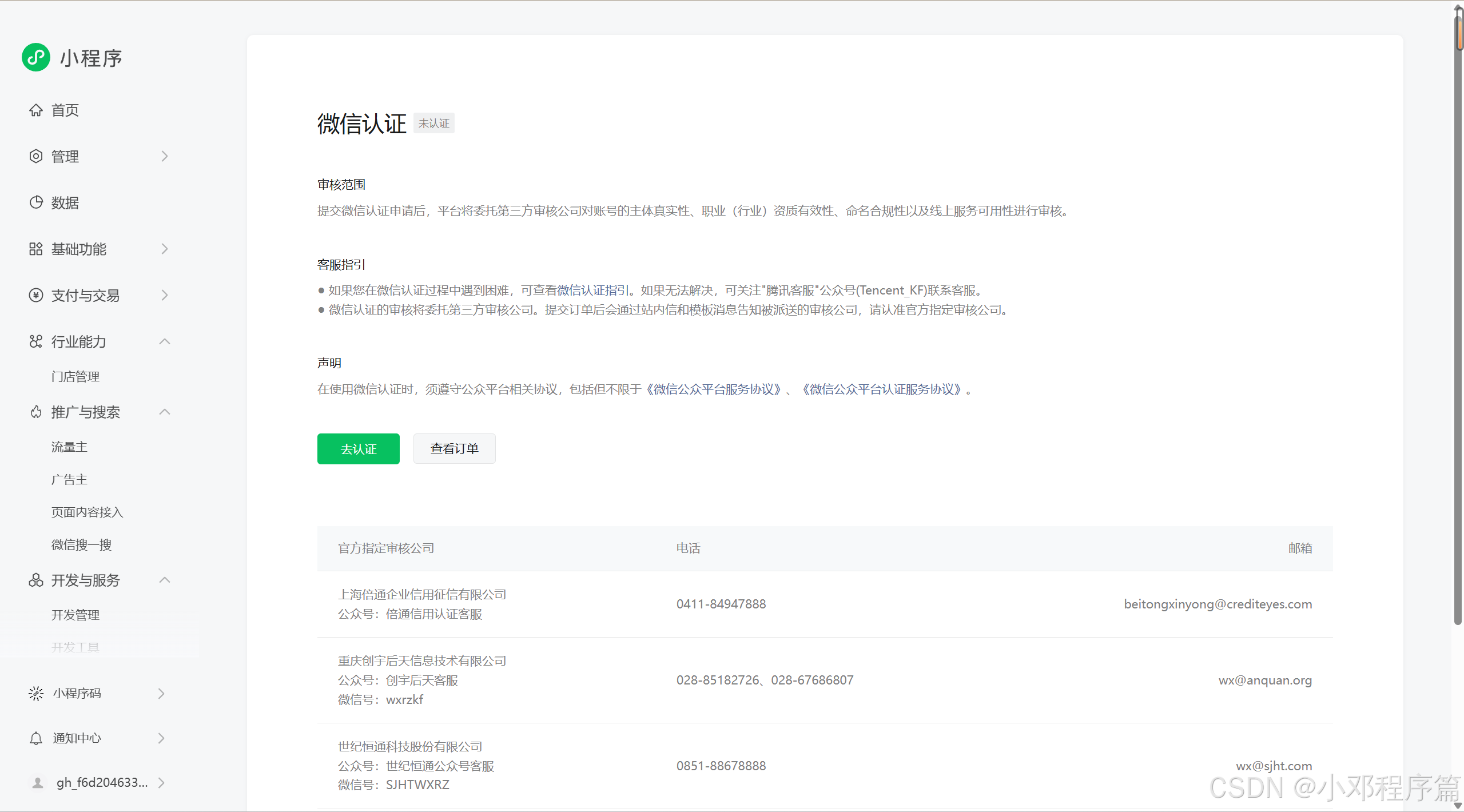Click email wx@sjht.com
Image resolution: width=1464 pixels, height=812 pixels.
coord(1274,766)
